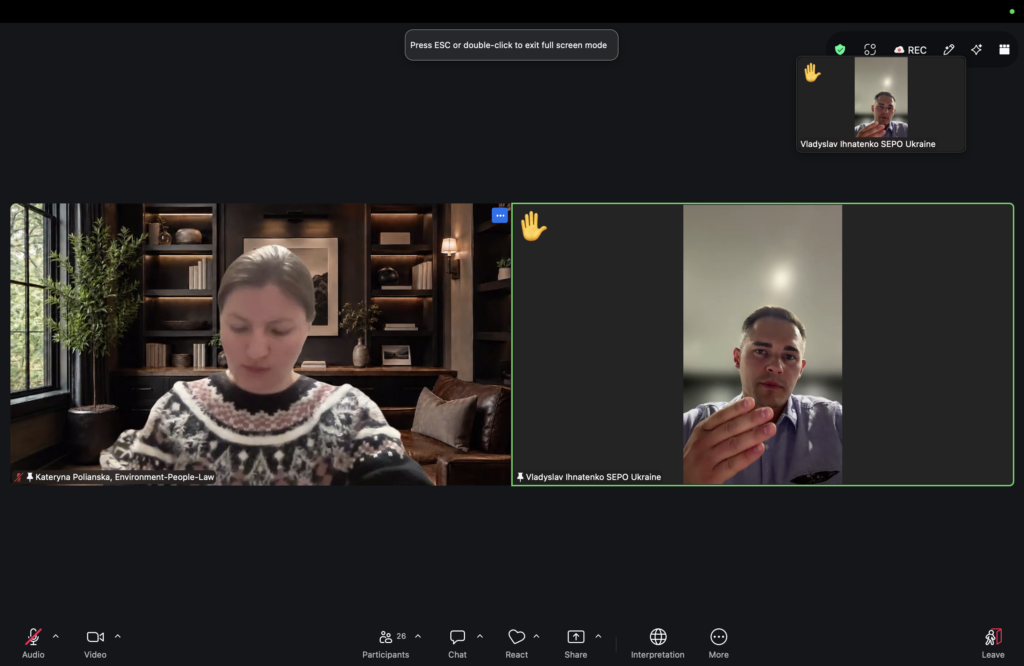Screen dimensions: 1024x666
Task: Click "Vladyslav Ihnatenko SEPO Ukraine" label under floating thumbnail
Action: click(868, 144)
